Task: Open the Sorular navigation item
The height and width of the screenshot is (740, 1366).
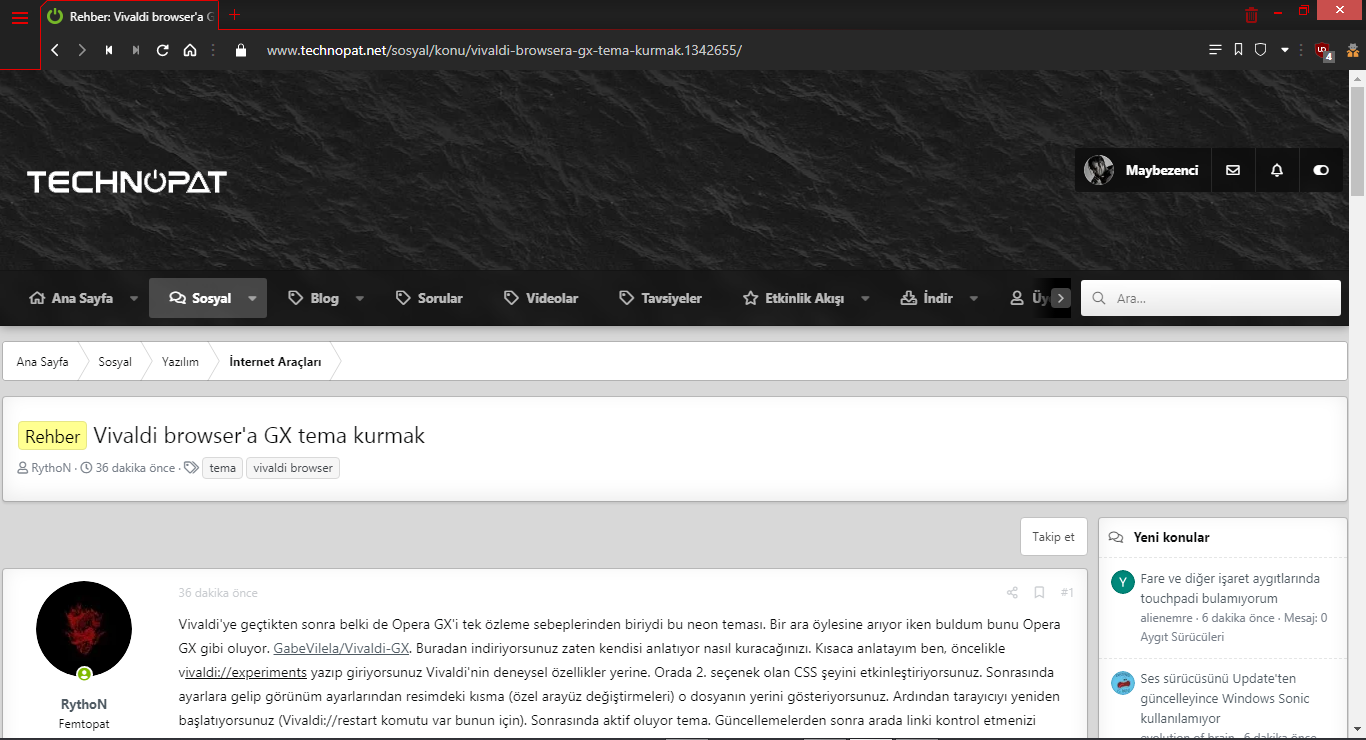Action: click(x=429, y=298)
